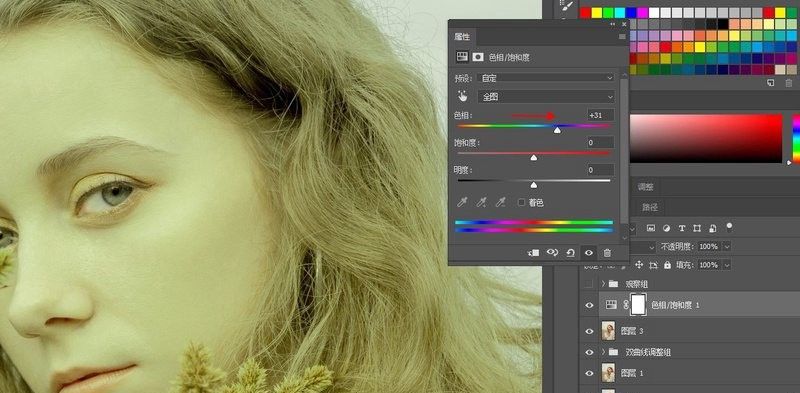The height and width of the screenshot is (393, 800).
Task: Show the hidden 观察组 group
Action: tap(589, 284)
